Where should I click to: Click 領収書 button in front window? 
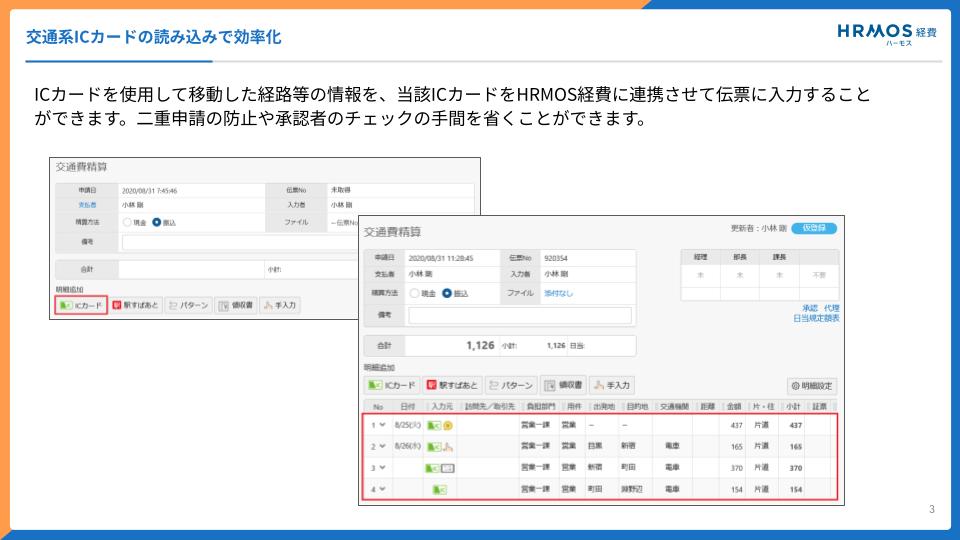[x=563, y=385]
